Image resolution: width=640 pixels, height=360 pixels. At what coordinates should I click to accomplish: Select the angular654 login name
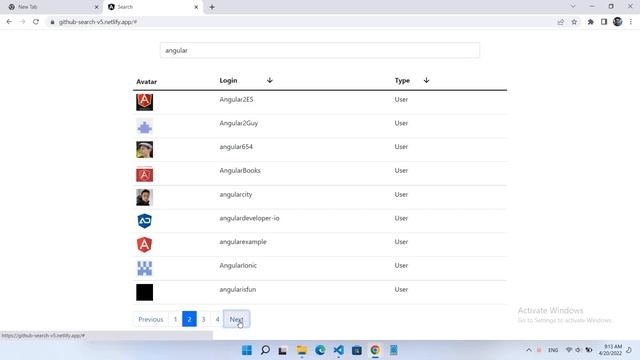click(236, 147)
